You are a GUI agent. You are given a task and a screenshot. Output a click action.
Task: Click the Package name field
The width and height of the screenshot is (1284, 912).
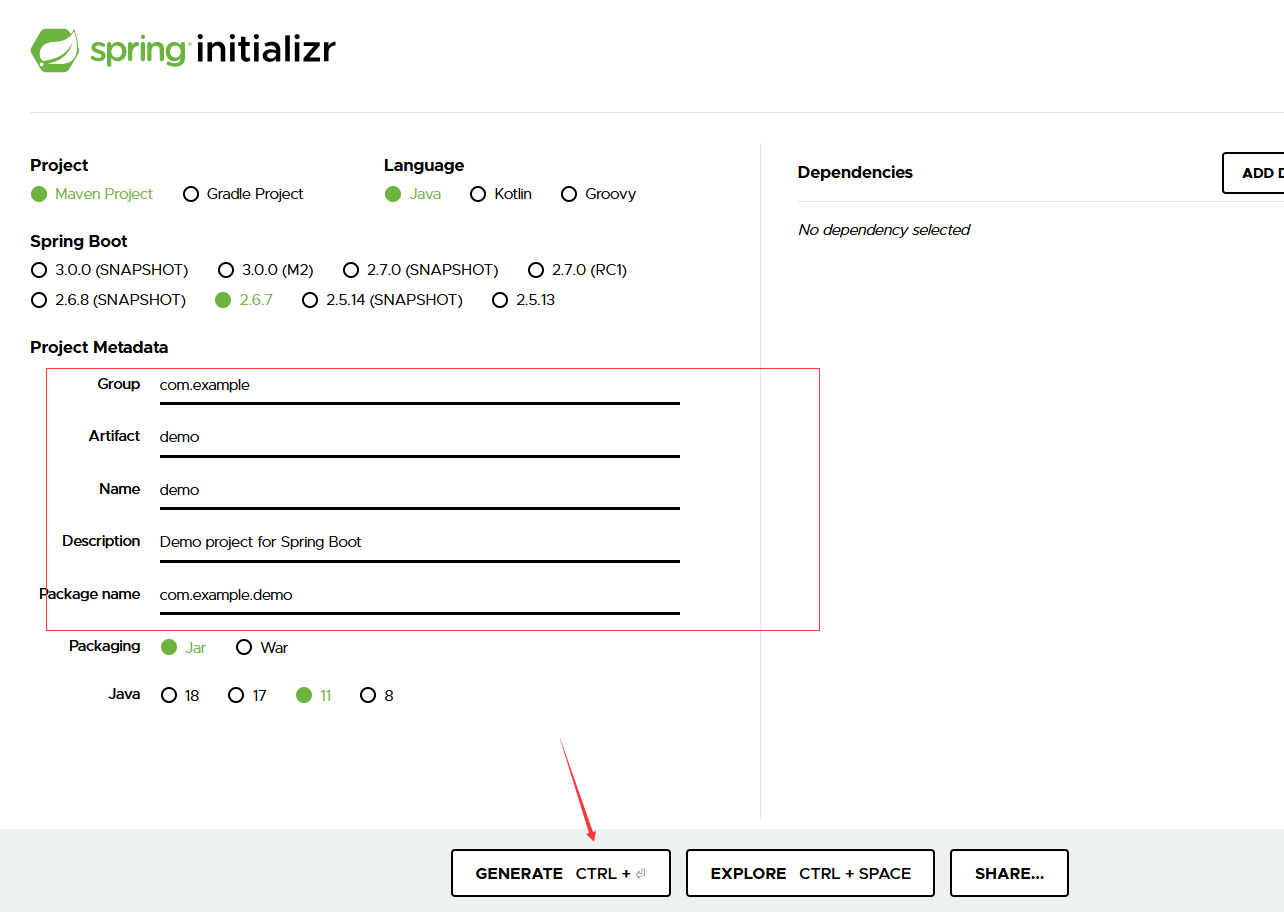[420, 595]
